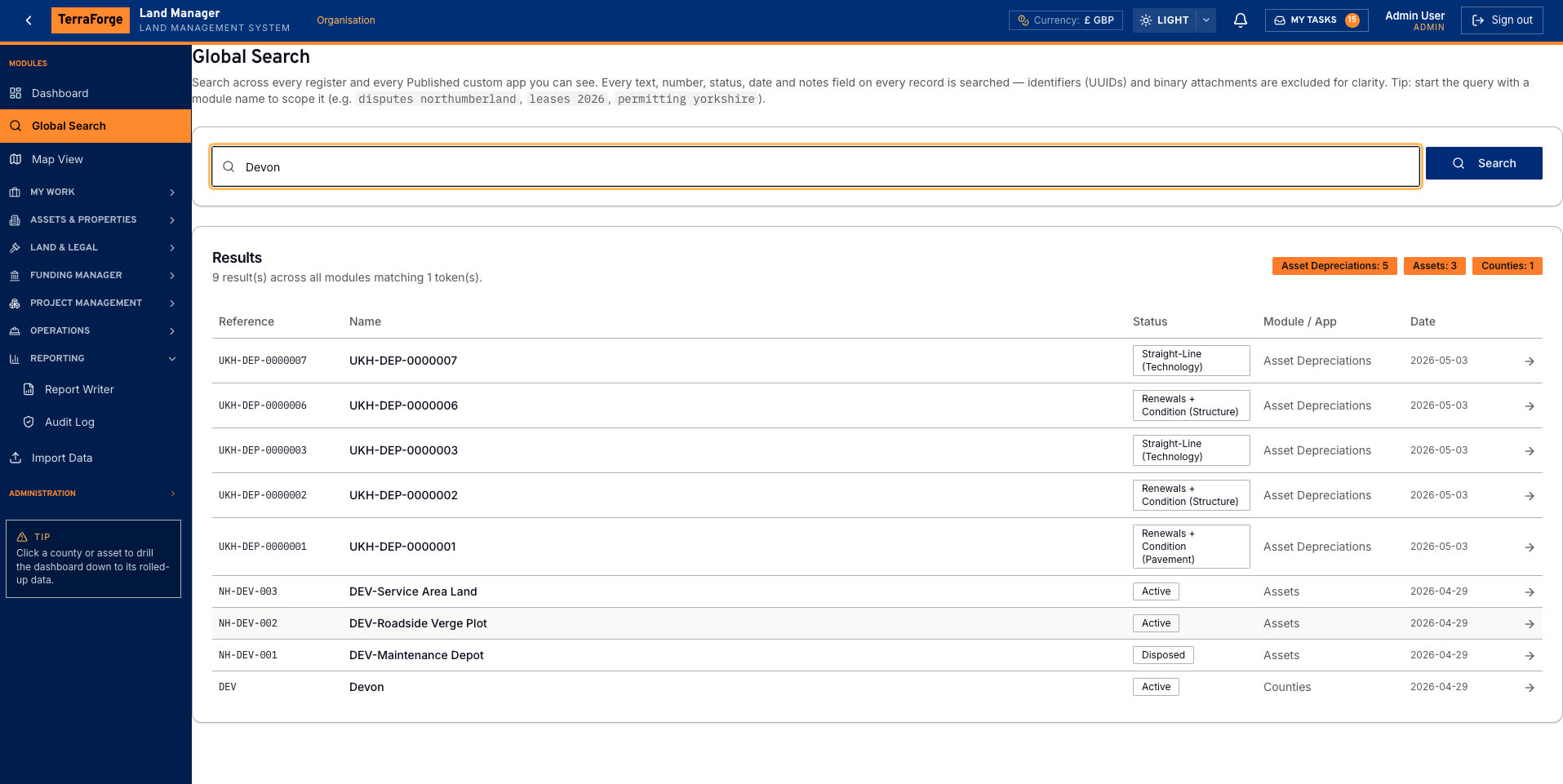Expand Project Management section chevron

(172, 303)
